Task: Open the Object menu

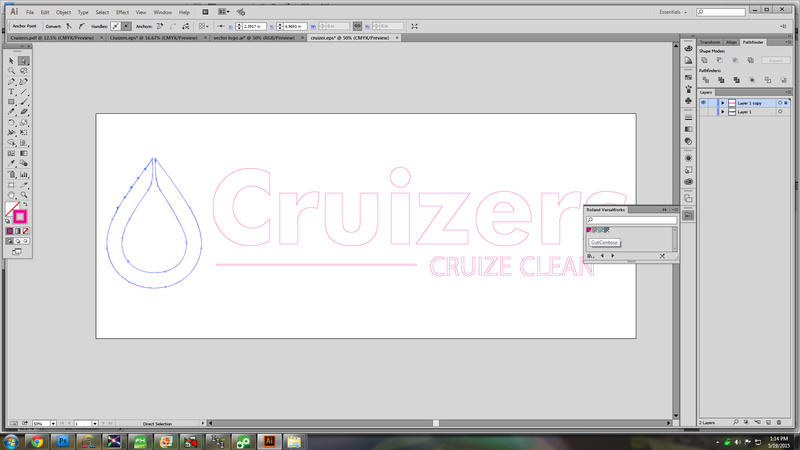Action: [x=63, y=12]
